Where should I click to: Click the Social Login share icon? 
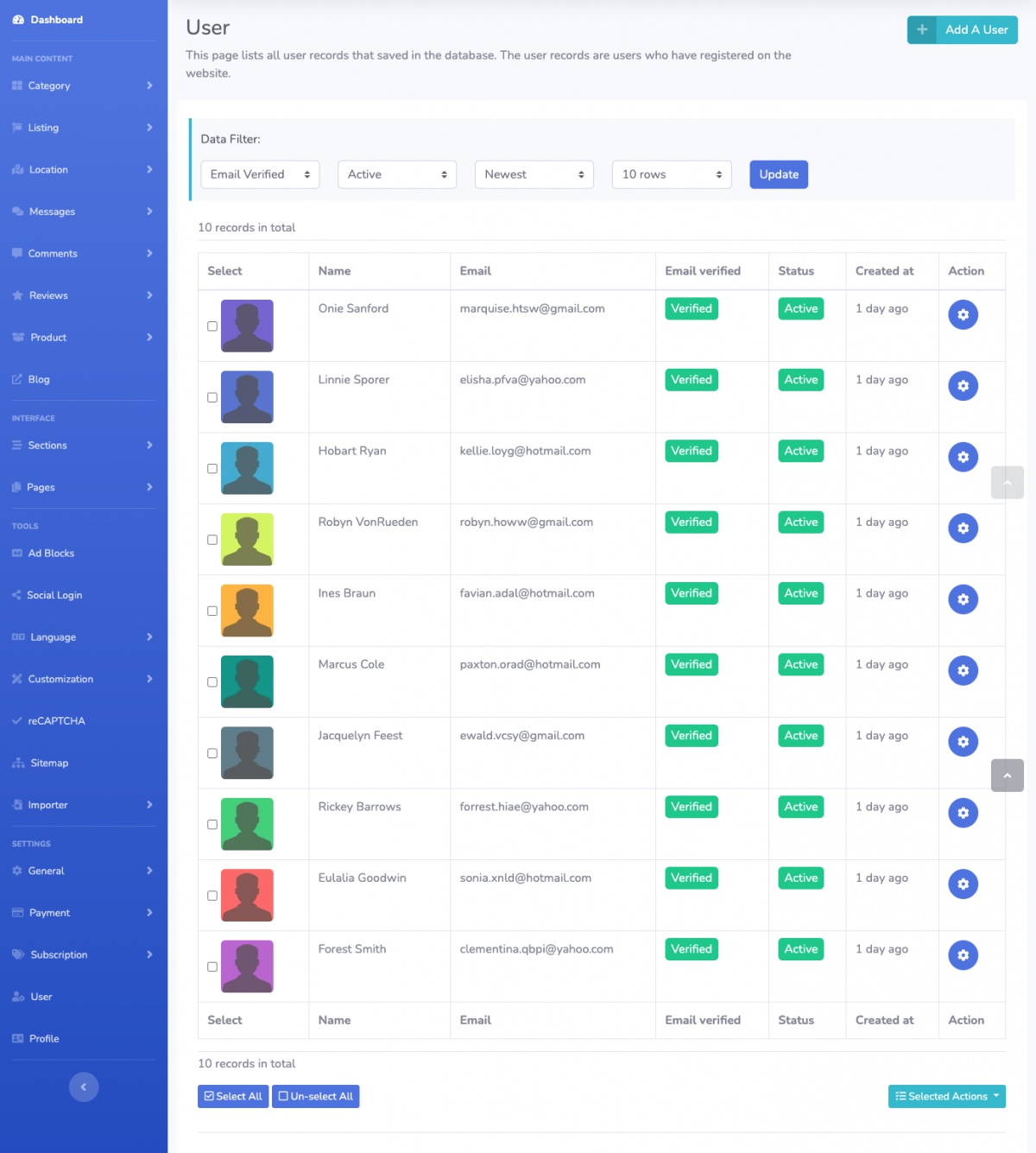click(17, 595)
